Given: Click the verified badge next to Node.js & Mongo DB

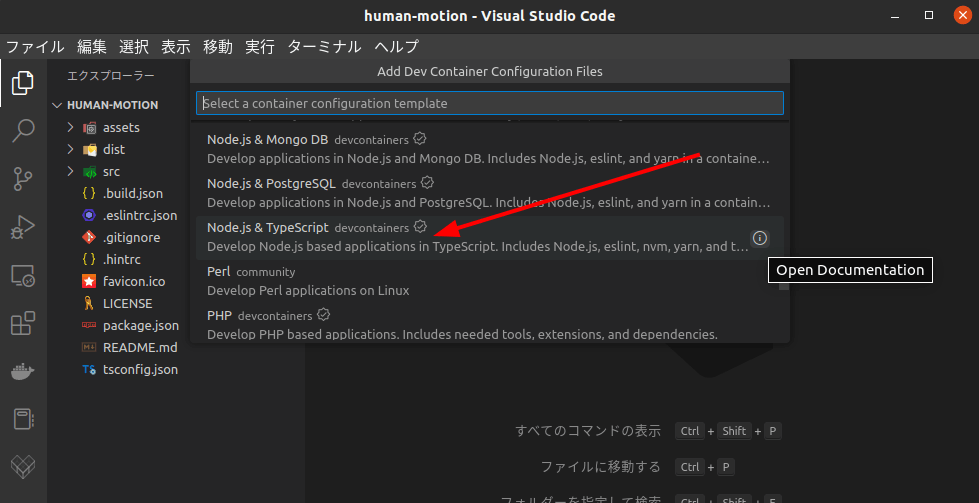Looking at the screenshot, I should [420, 139].
